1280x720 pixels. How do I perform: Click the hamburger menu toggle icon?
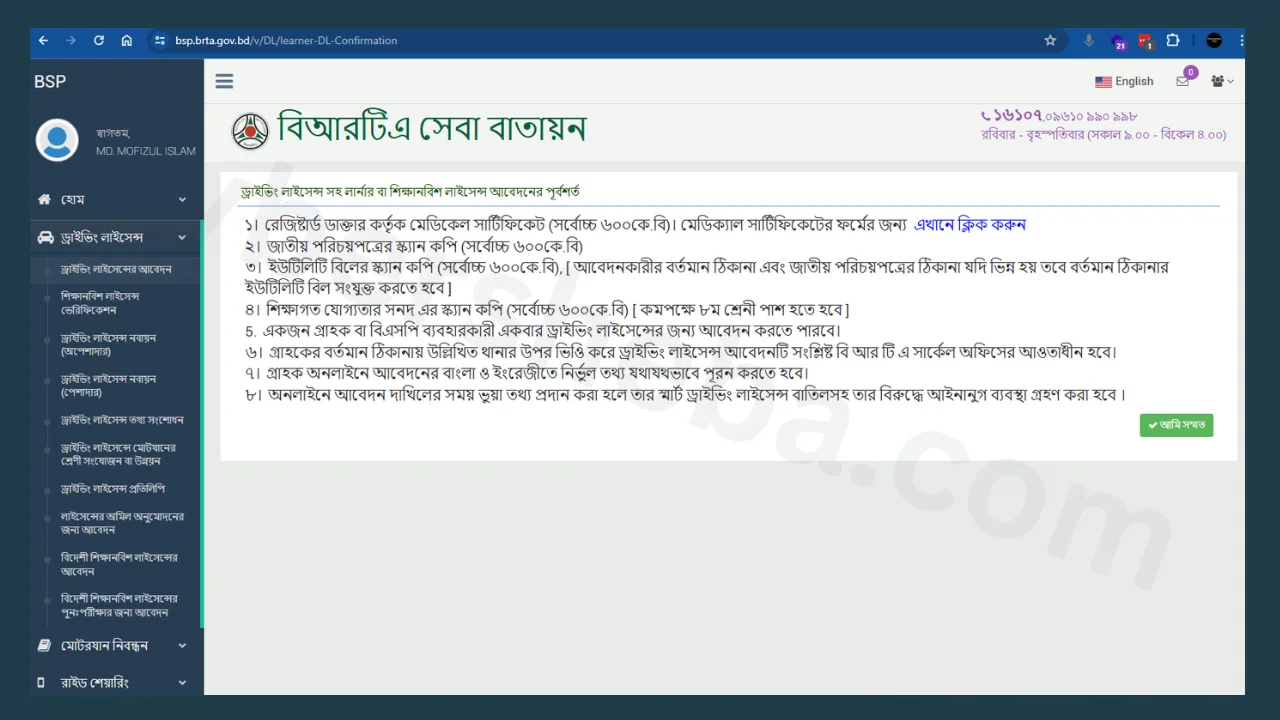coord(224,81)
